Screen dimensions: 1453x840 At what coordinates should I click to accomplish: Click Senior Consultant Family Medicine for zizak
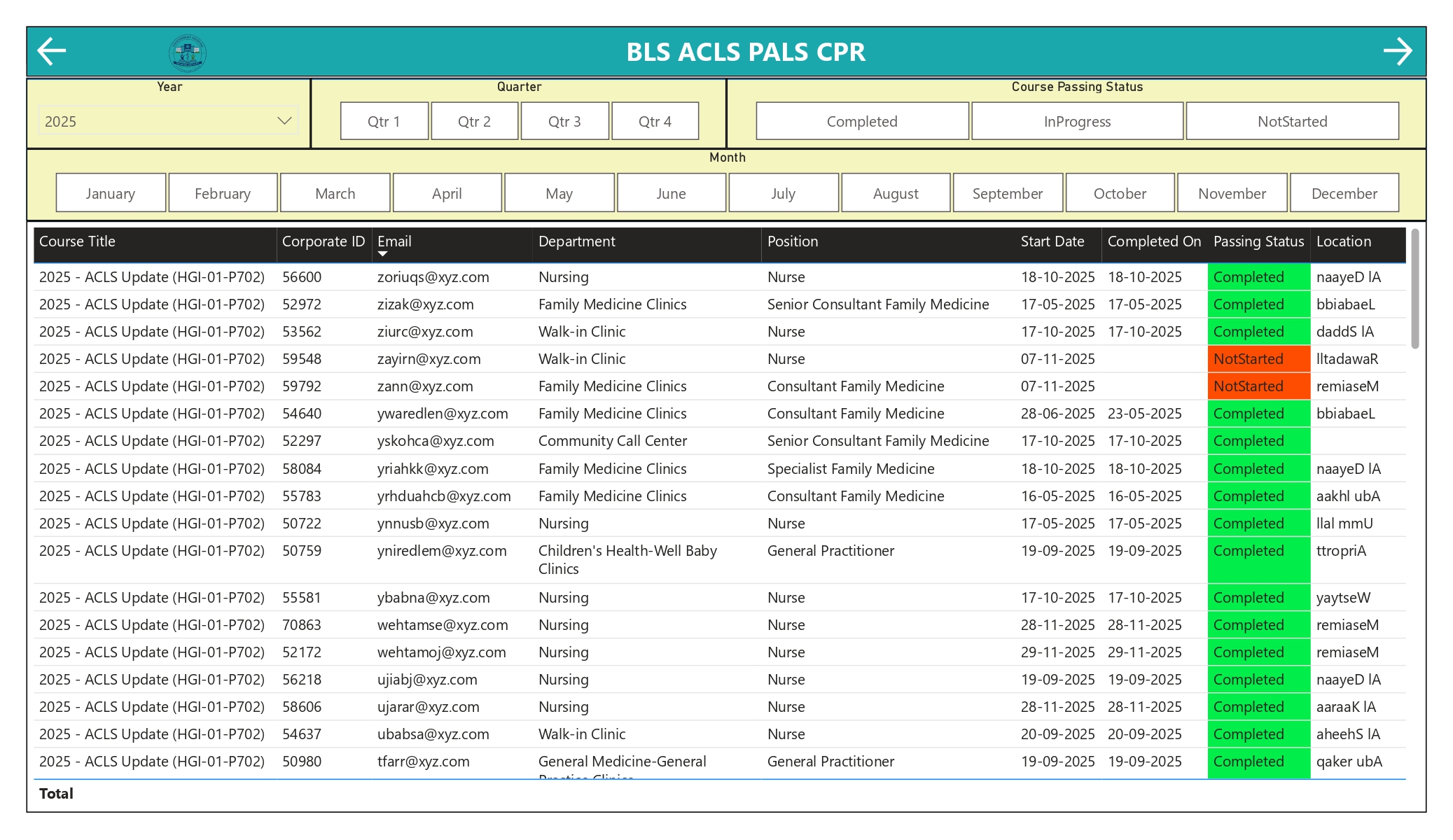[x=878, y=304]
